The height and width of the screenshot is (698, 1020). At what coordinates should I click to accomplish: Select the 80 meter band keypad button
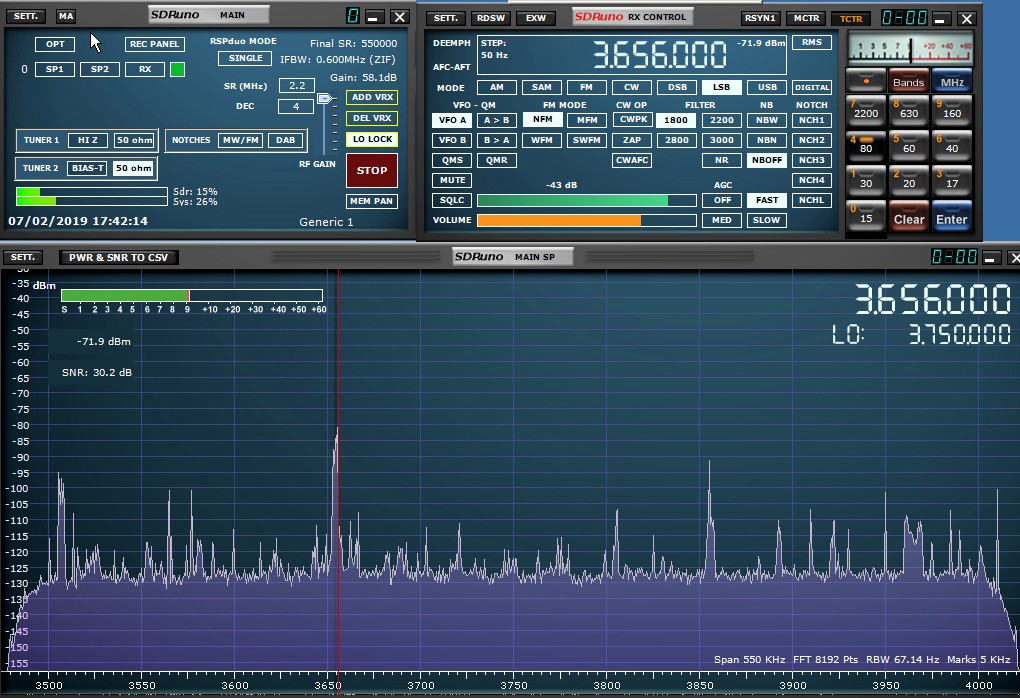866,144
